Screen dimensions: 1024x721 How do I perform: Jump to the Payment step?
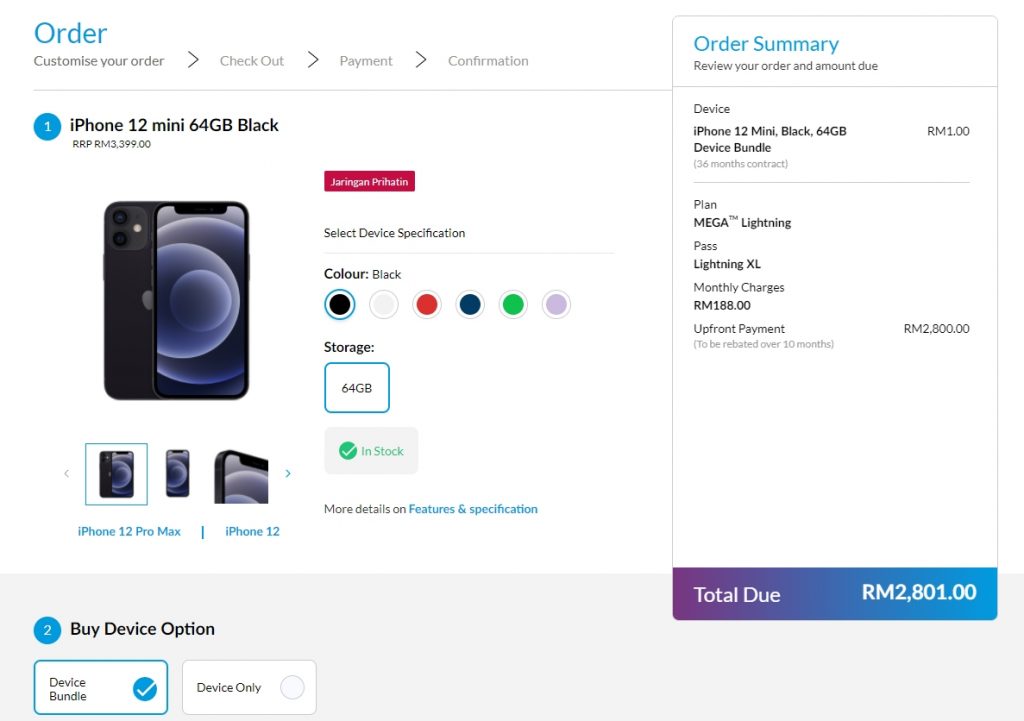click(366, 61)
